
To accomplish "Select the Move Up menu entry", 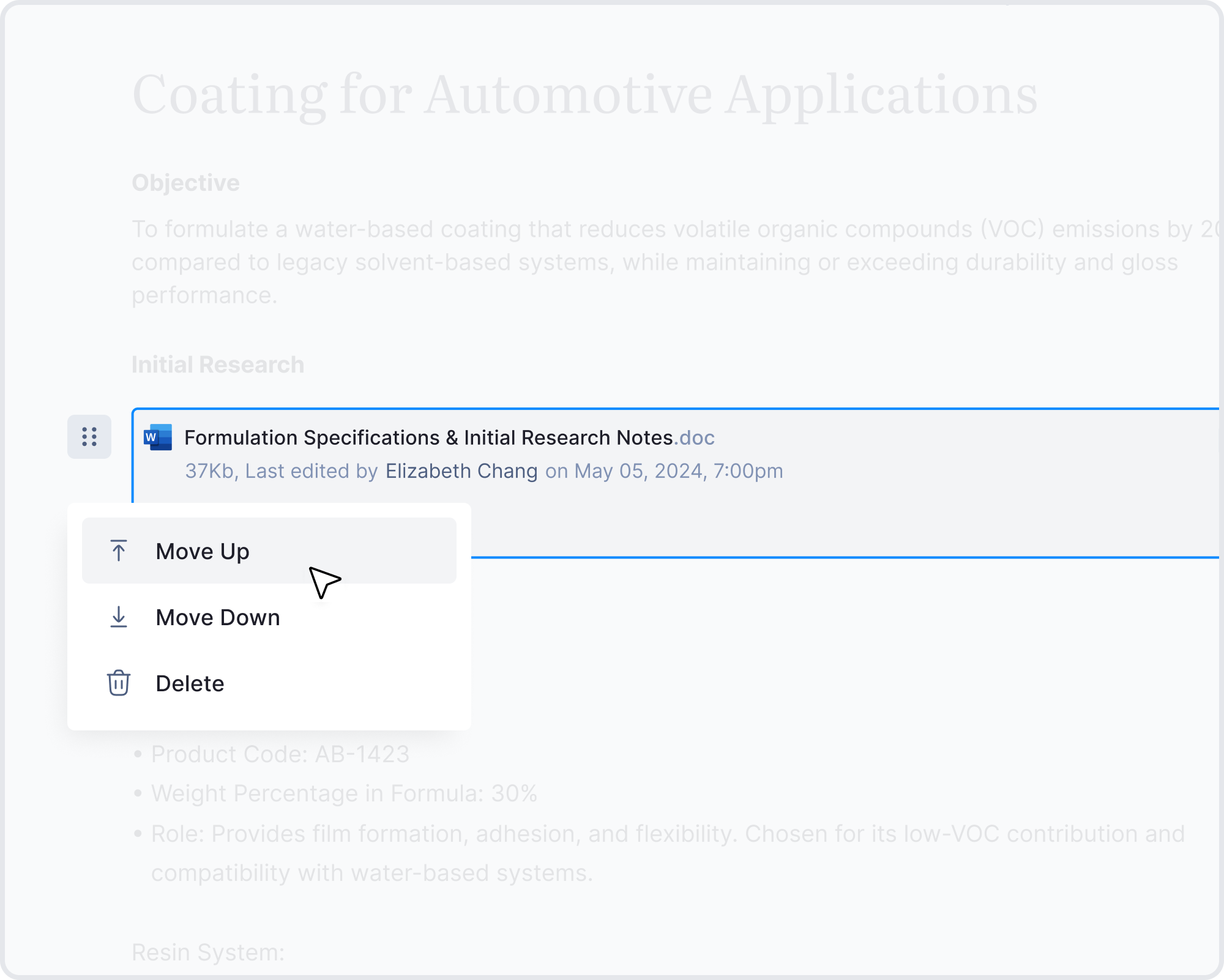I will point(203,551).
